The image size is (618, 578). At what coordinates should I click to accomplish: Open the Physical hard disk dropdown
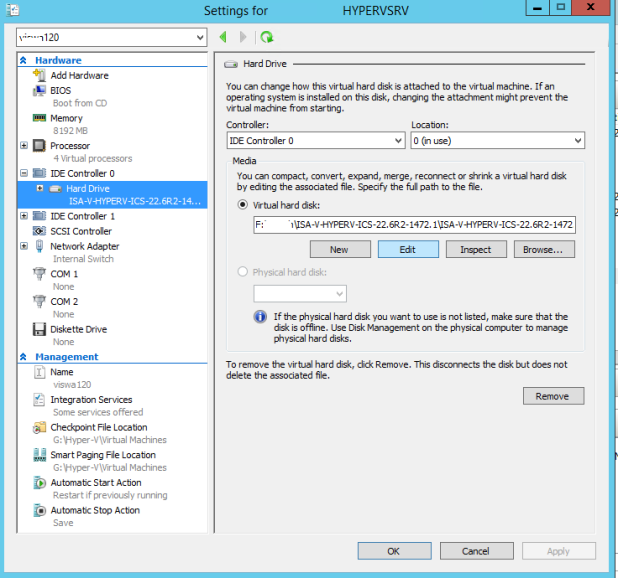(339, 294)
